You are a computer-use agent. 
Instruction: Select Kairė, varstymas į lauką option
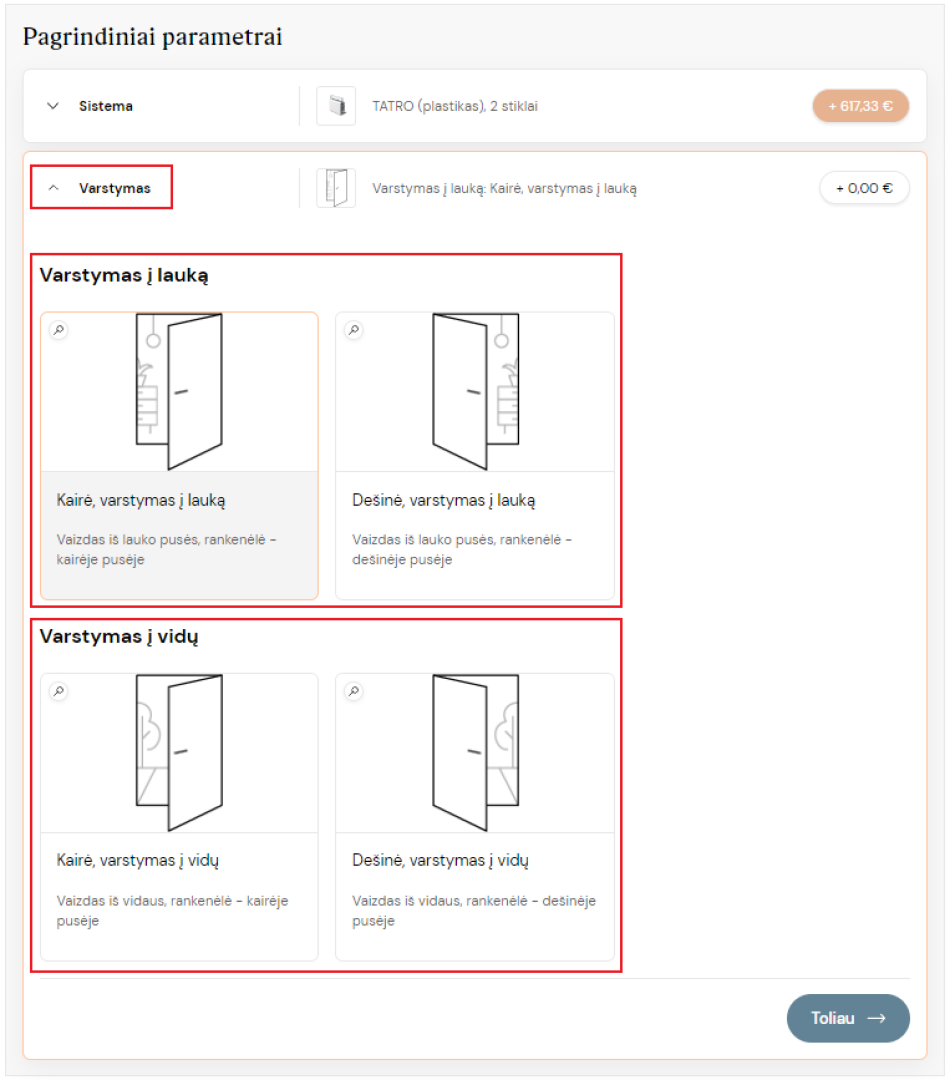pyautogui.click(x=179, y=456)
